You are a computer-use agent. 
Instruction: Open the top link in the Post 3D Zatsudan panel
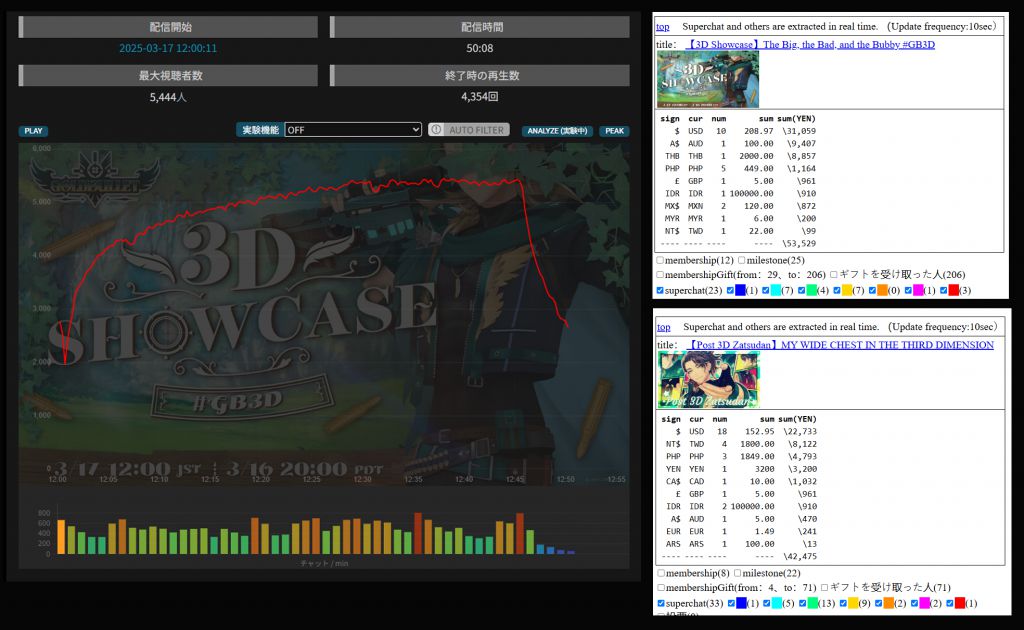pyautogui.click(x=664, y=326)
